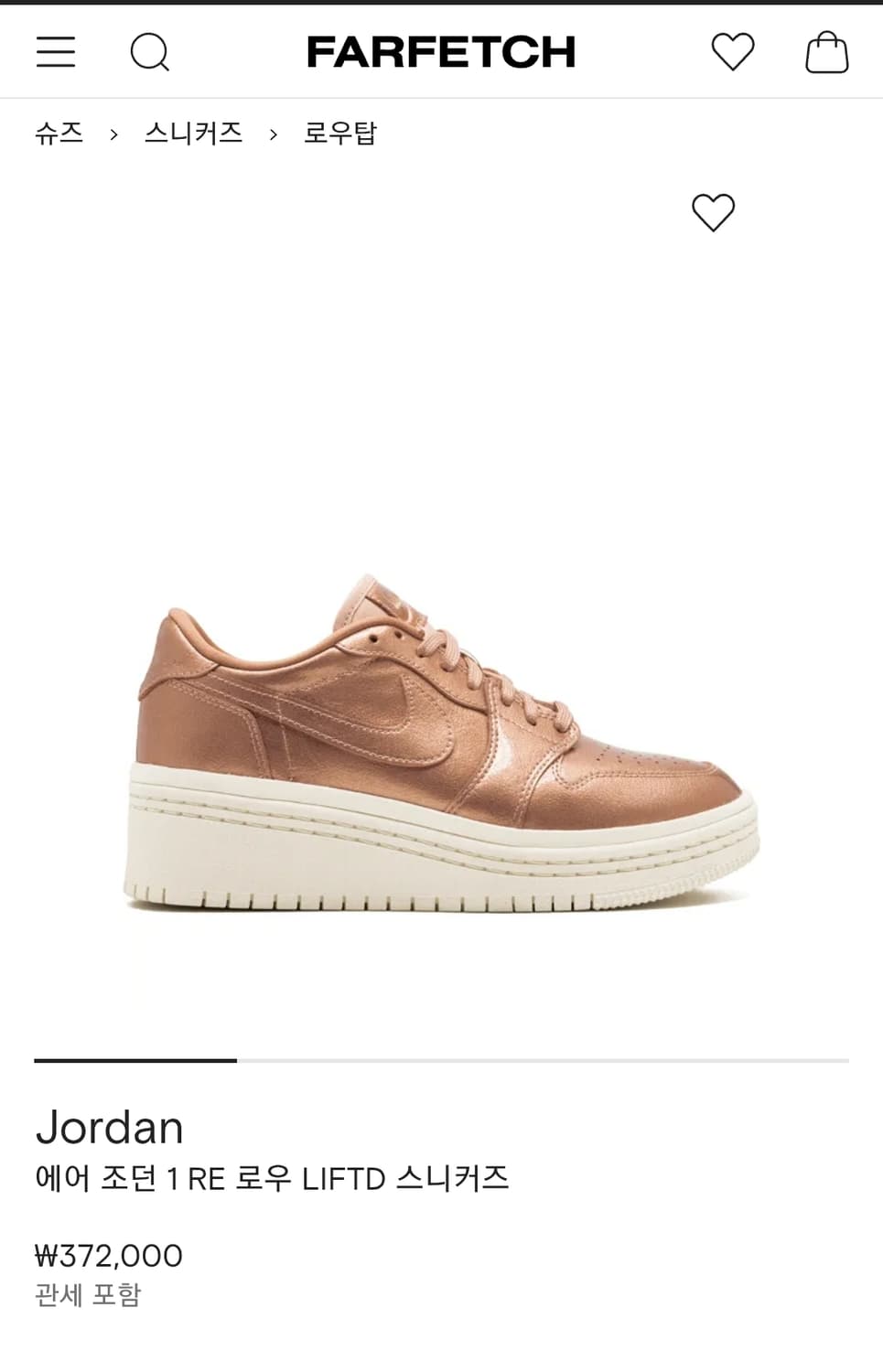Open the shopping bag icon
883x1372 pixels.
pyautogui.click(x=826, y=51)
